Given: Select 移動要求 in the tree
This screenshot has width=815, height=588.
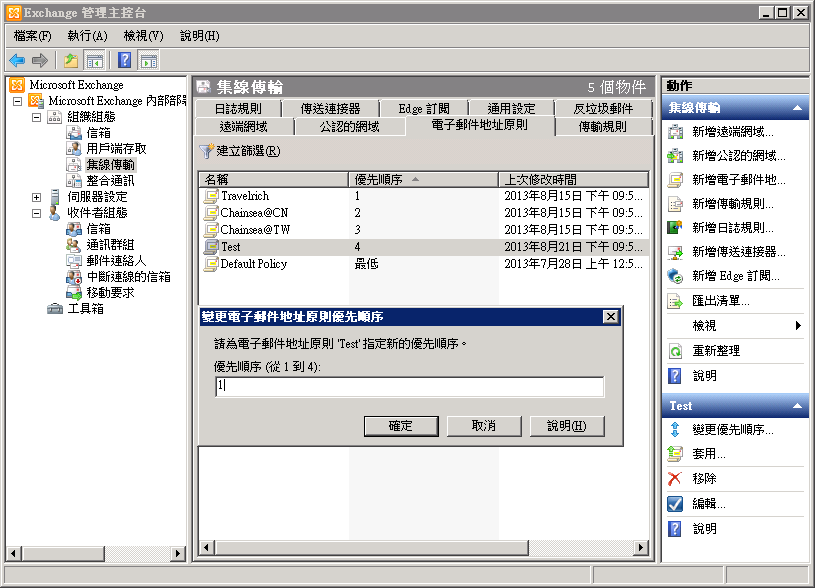Looking at the screenshot, I should [x=110, y=293].
